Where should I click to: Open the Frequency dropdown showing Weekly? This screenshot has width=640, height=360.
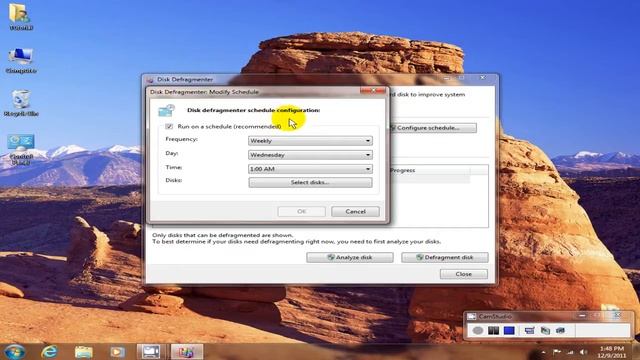point(310,140)
